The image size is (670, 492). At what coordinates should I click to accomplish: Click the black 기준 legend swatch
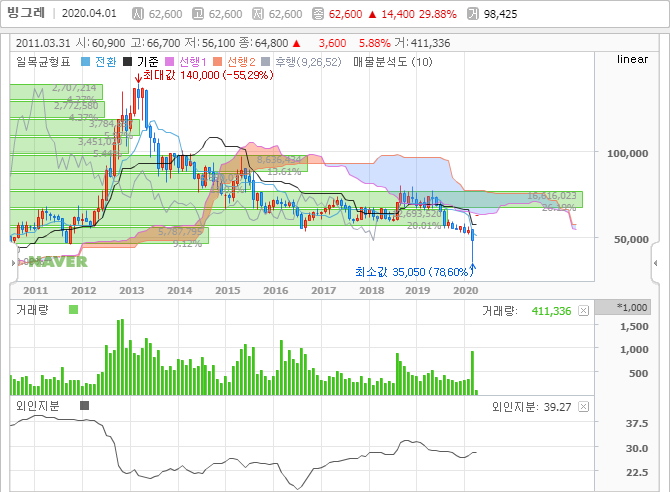(x=127, y=62)
